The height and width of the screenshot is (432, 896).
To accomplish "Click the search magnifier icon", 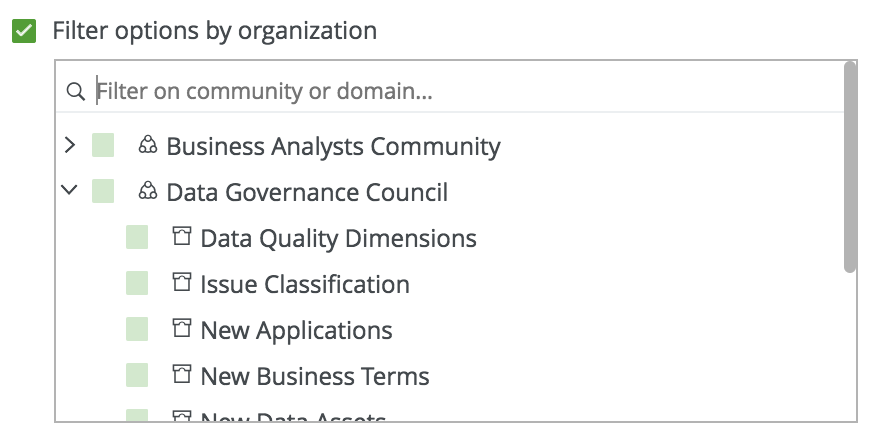I will (75, 92).
